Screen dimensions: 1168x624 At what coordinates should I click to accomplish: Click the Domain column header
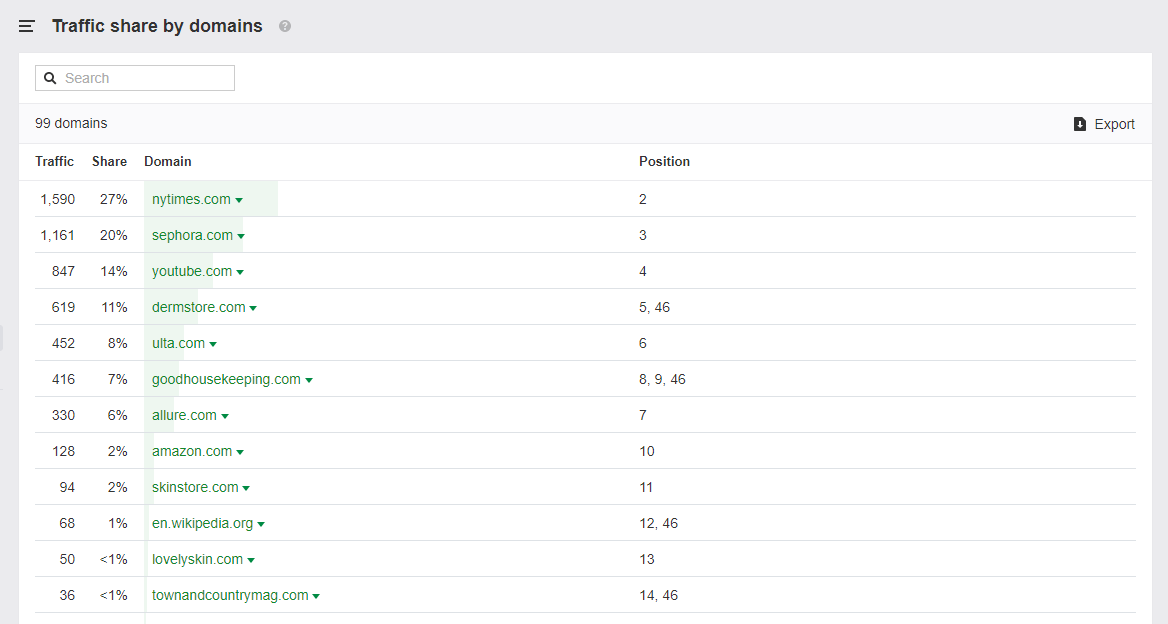tap(168, 162)
